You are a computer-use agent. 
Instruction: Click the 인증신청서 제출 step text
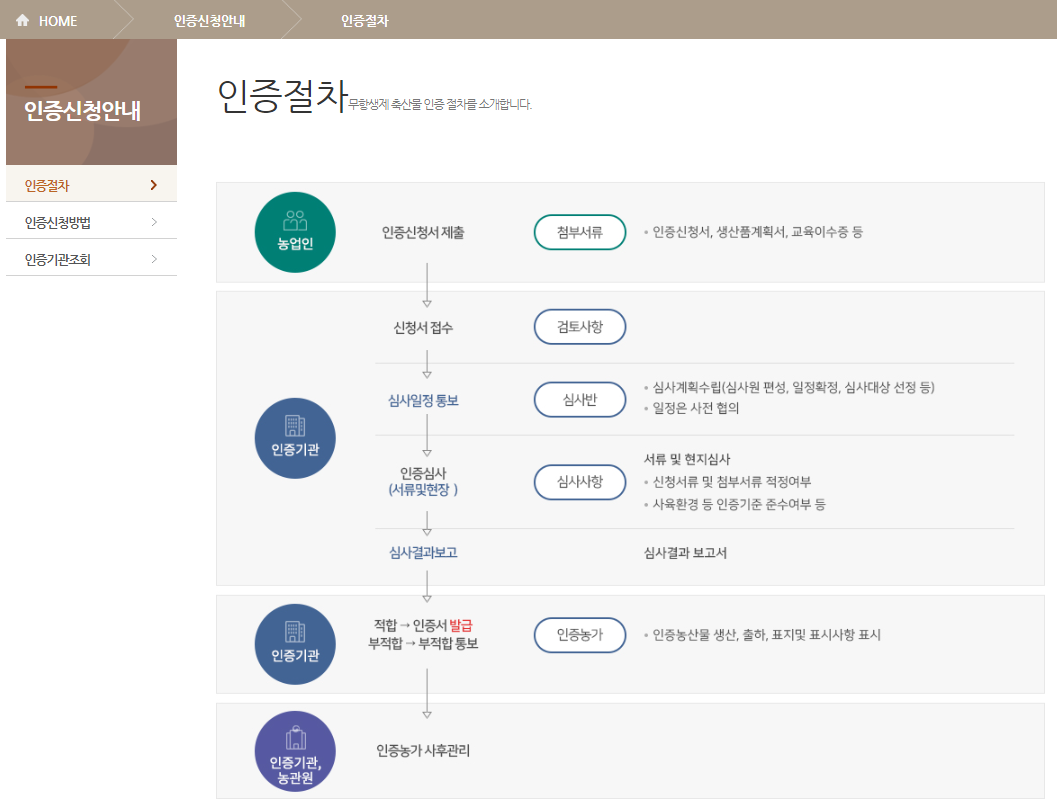423,232
